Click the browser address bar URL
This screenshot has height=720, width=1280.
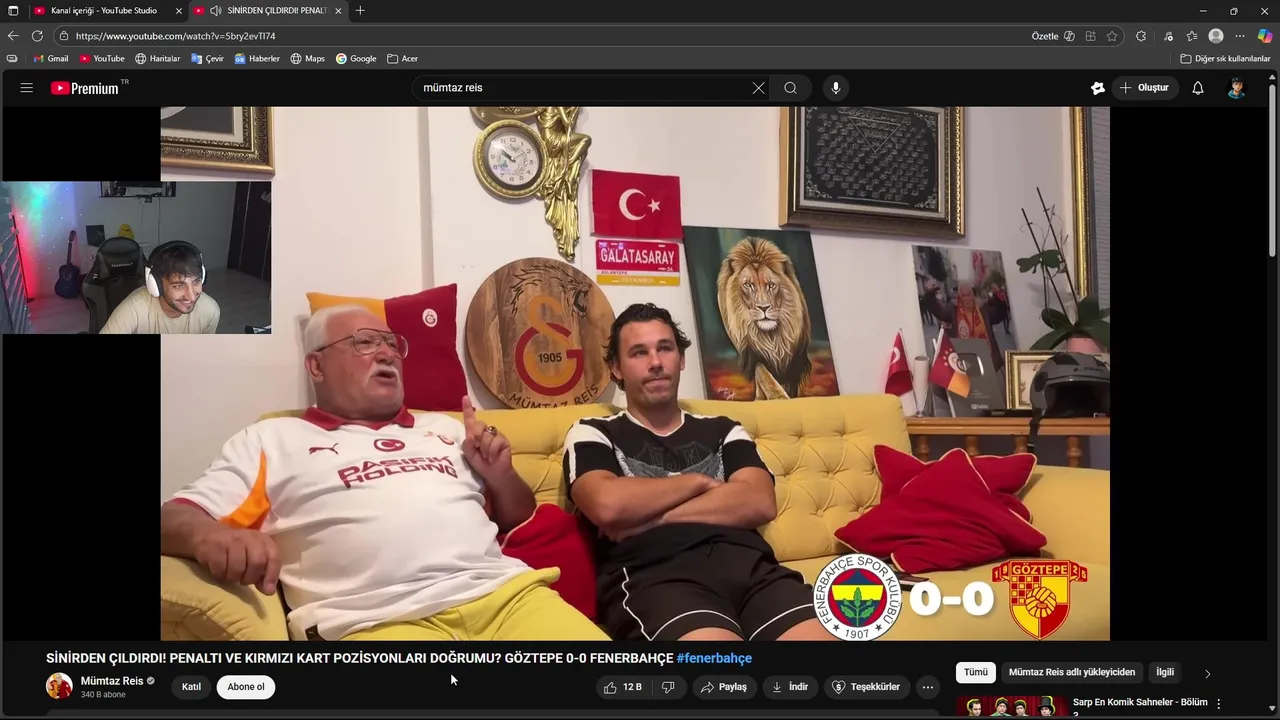175,36
